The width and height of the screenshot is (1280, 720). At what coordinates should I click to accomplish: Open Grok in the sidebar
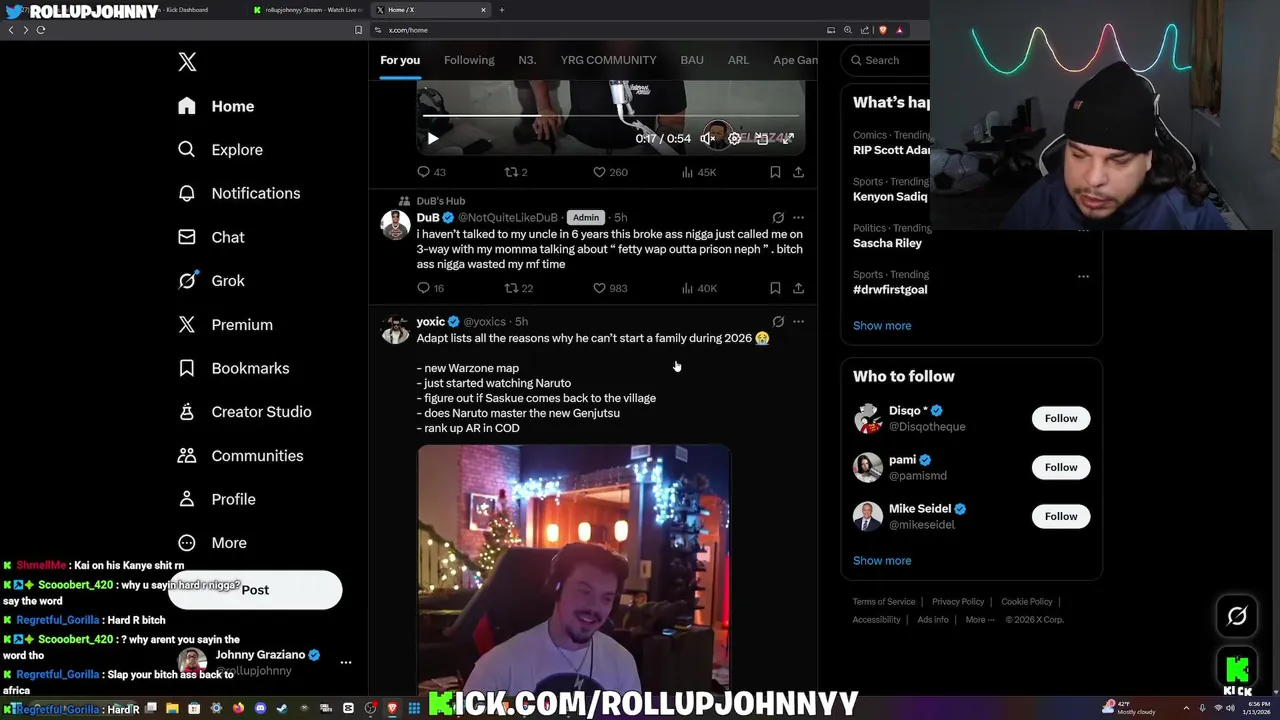pos(213,281)
